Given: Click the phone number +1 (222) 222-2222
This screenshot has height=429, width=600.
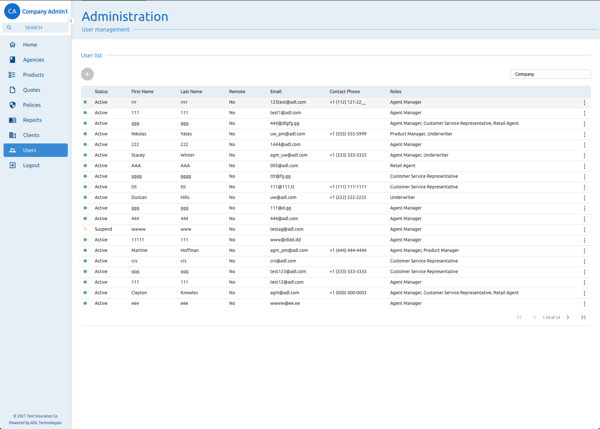Looking at the screenshot, I should [348, 197].
